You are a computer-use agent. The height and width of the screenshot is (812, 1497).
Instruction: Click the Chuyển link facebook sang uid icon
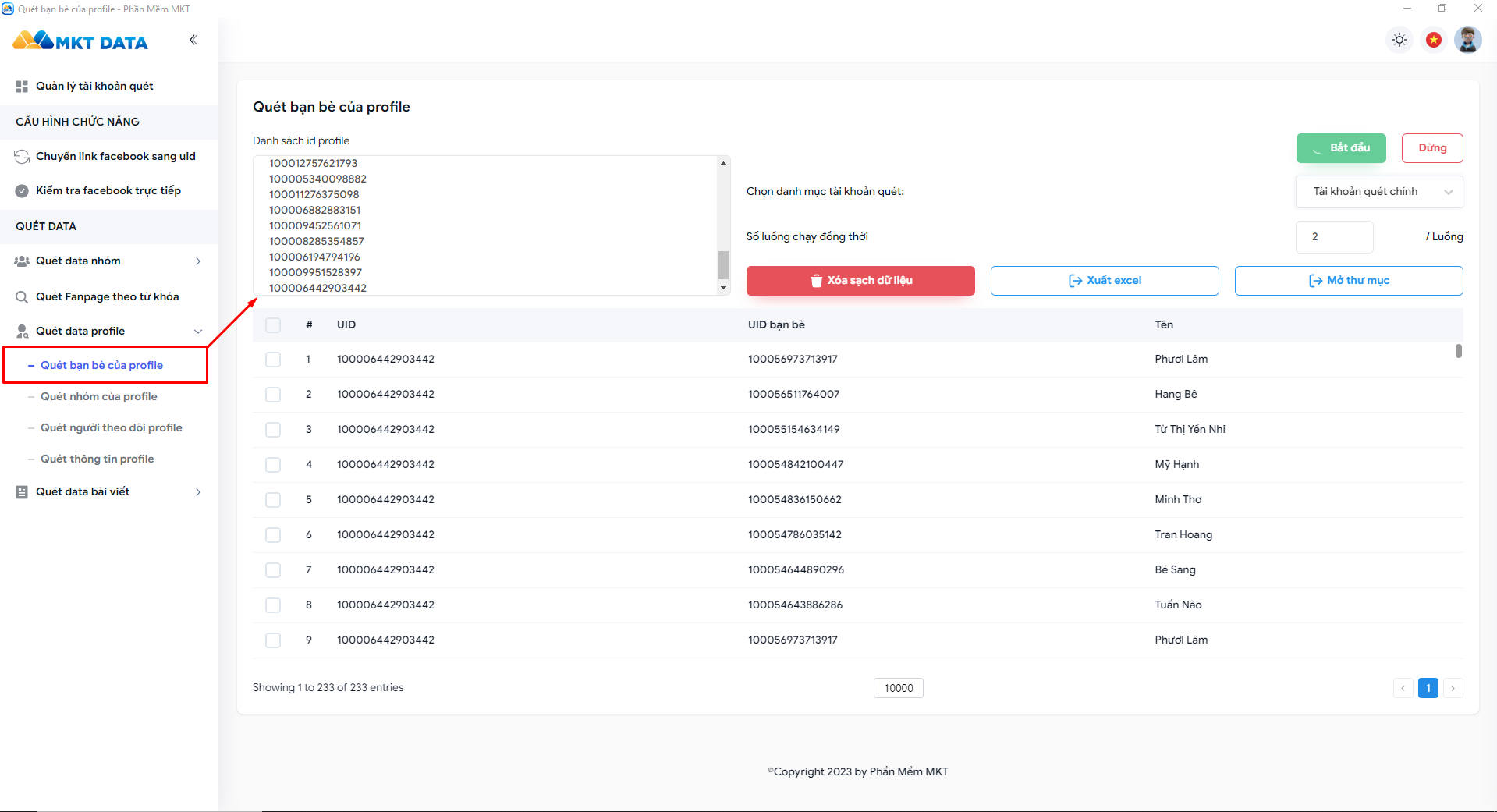click(22, 157)
